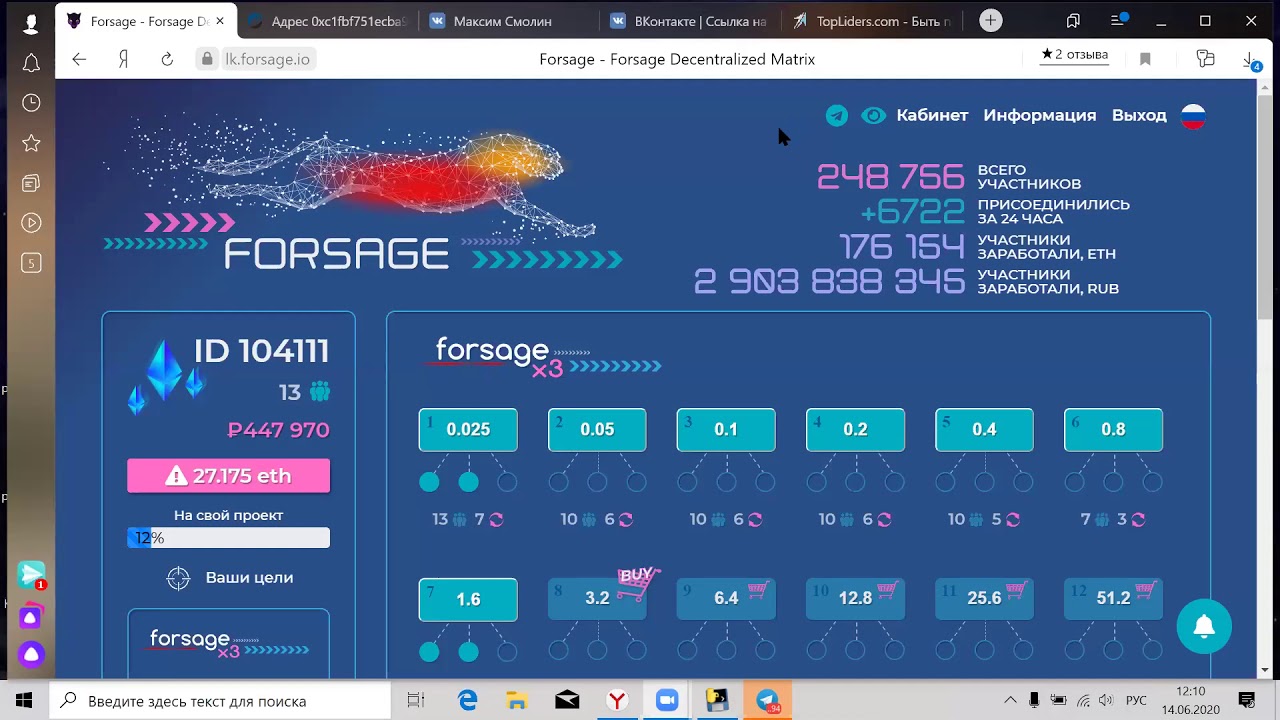Click the cart icon on level 11 (25.6)
The image size is (1280, 720).
click(1015, 591)
